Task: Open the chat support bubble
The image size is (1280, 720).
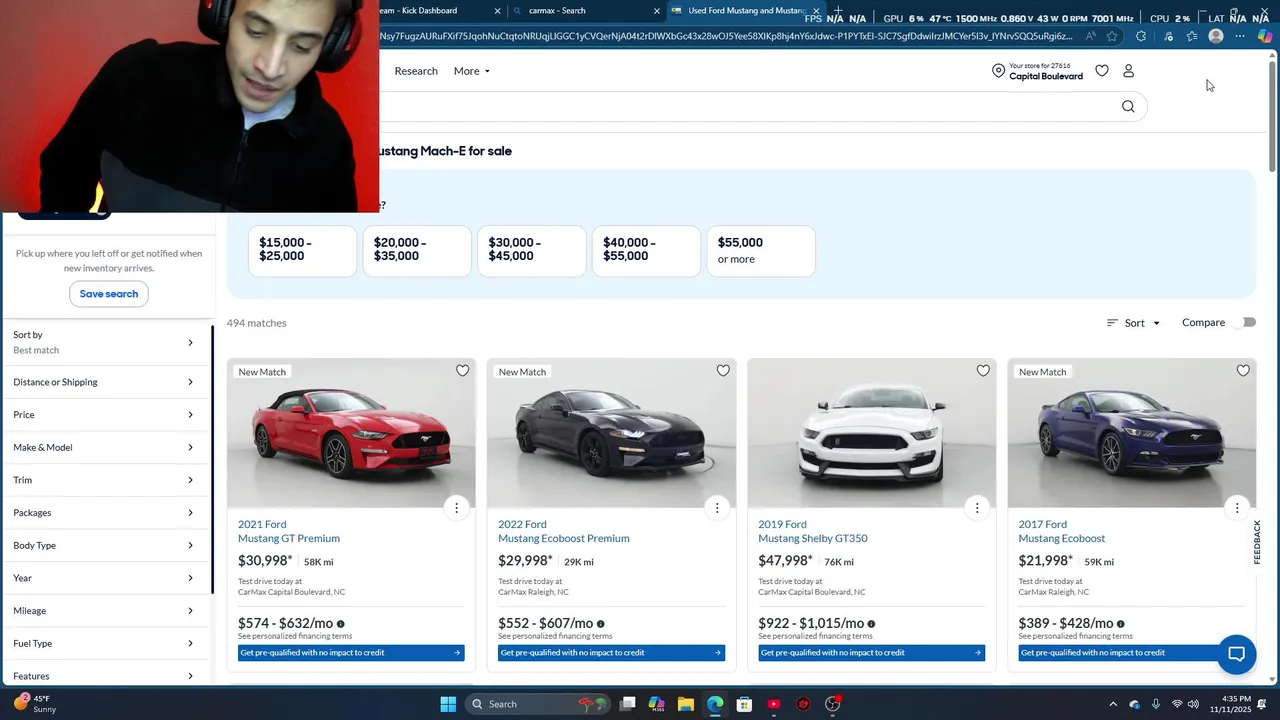Action: coord(1236,655)
